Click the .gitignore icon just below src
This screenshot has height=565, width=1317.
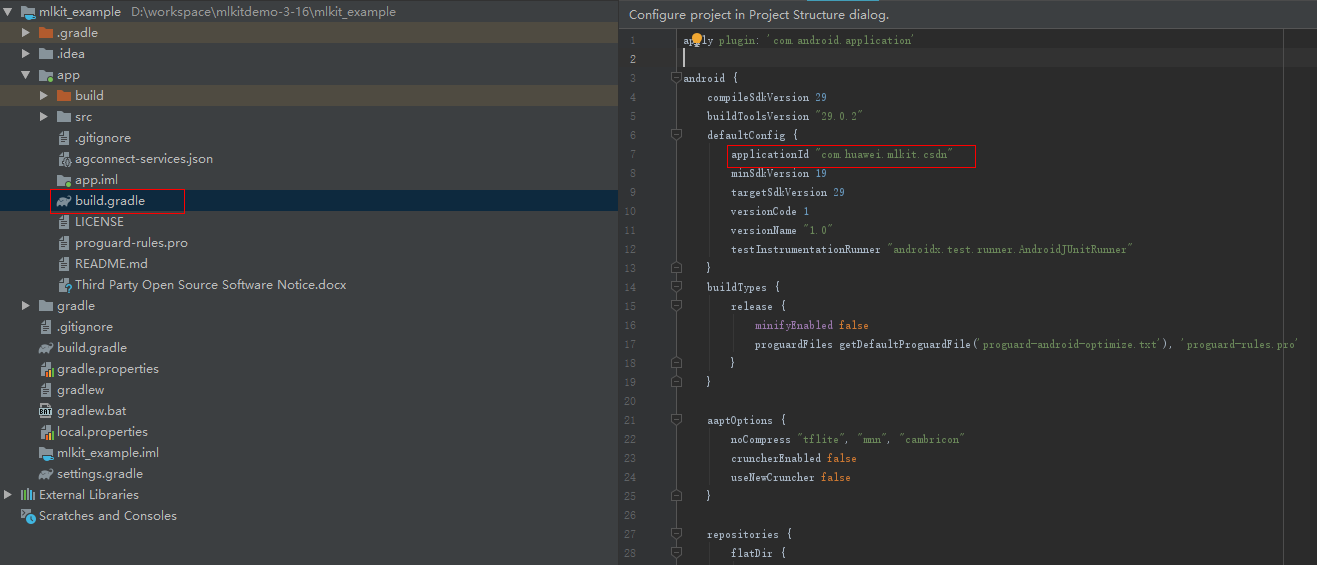pos(64,138)
